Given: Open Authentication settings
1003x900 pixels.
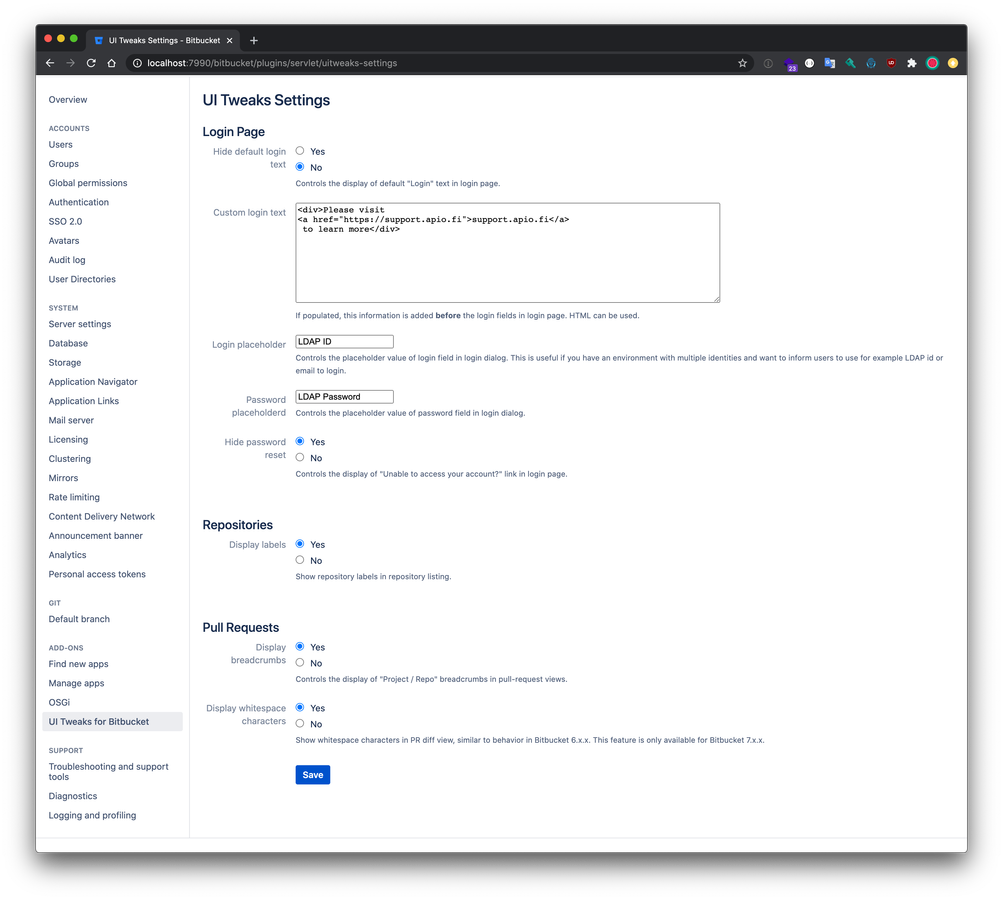Looking at the screenshot, I should pos(79,202).
